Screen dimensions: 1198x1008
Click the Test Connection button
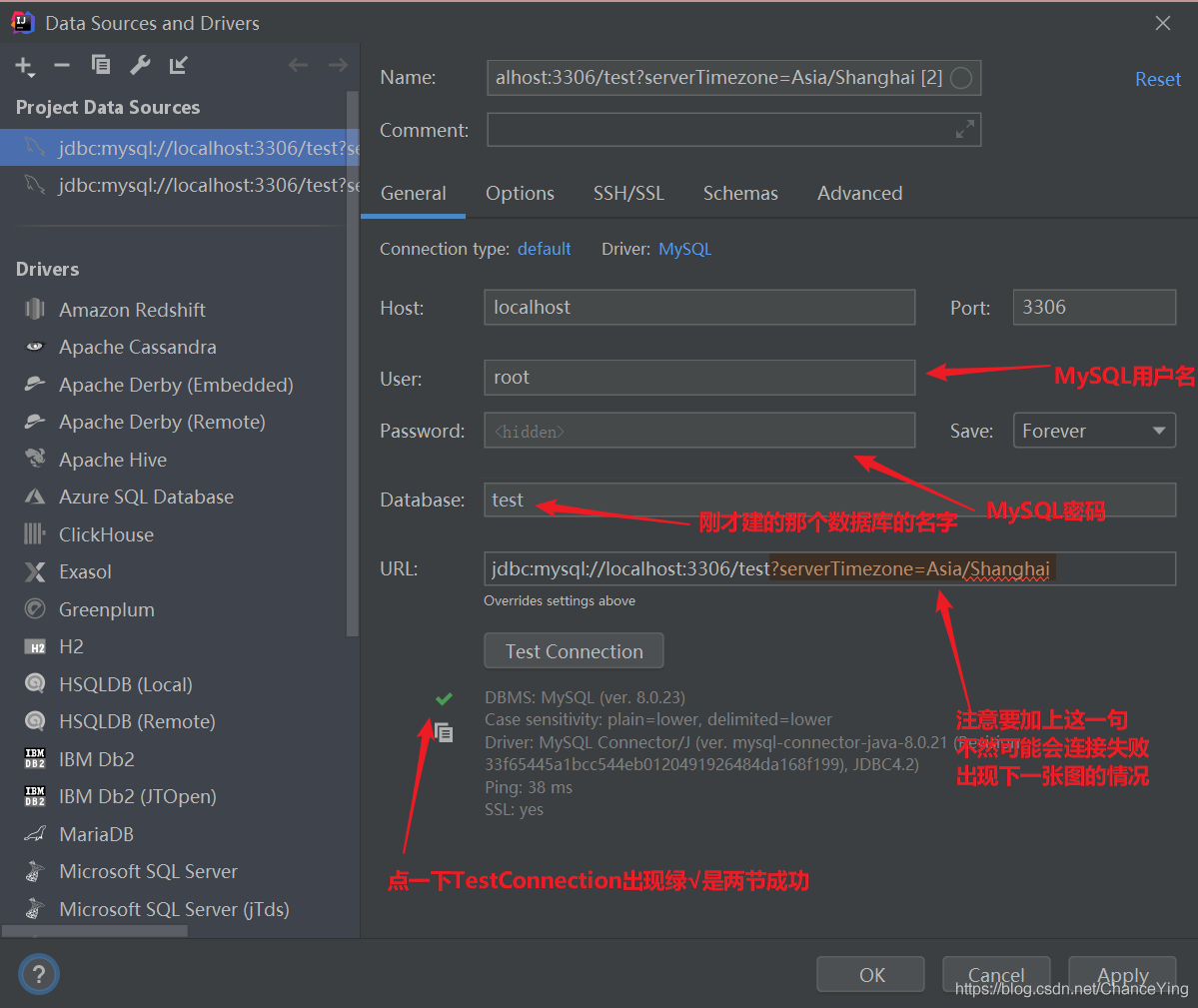point(574,651)
